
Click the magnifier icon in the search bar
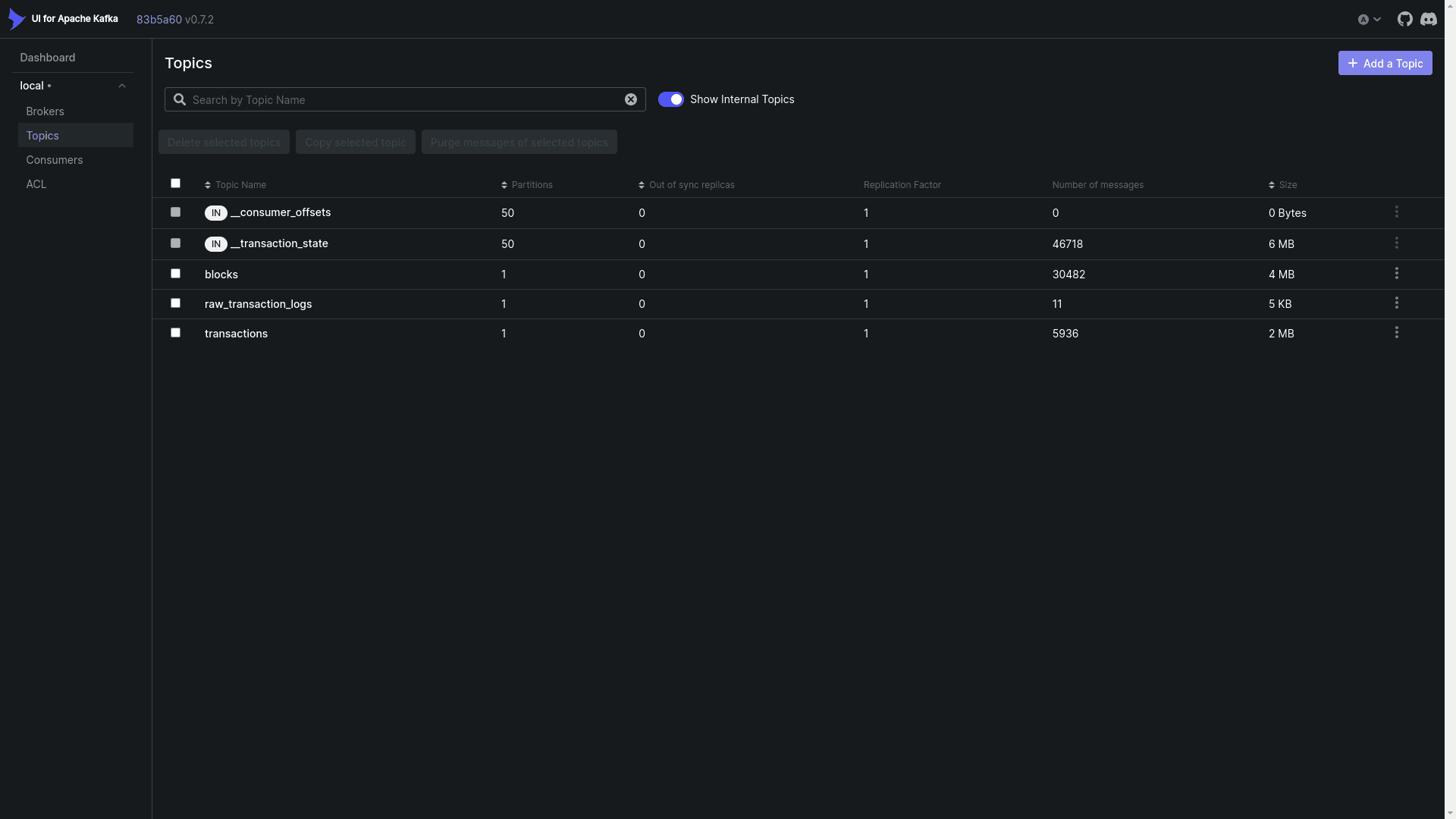coord(180,99)
